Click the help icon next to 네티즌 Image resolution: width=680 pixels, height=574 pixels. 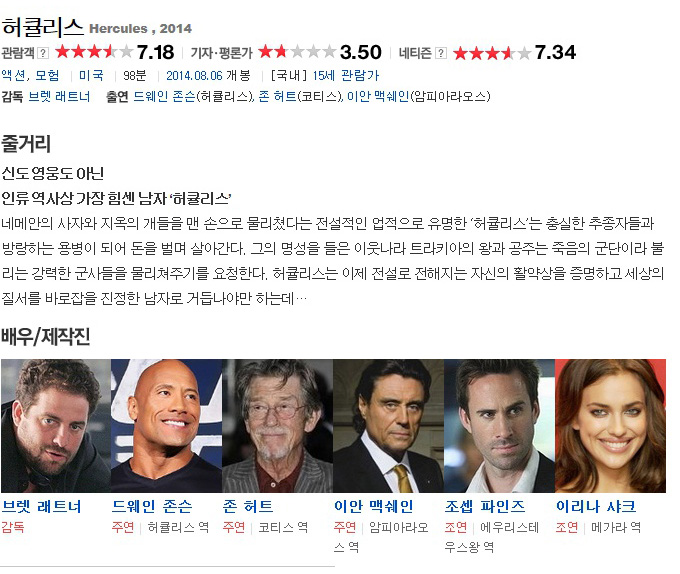pos(441,53)
